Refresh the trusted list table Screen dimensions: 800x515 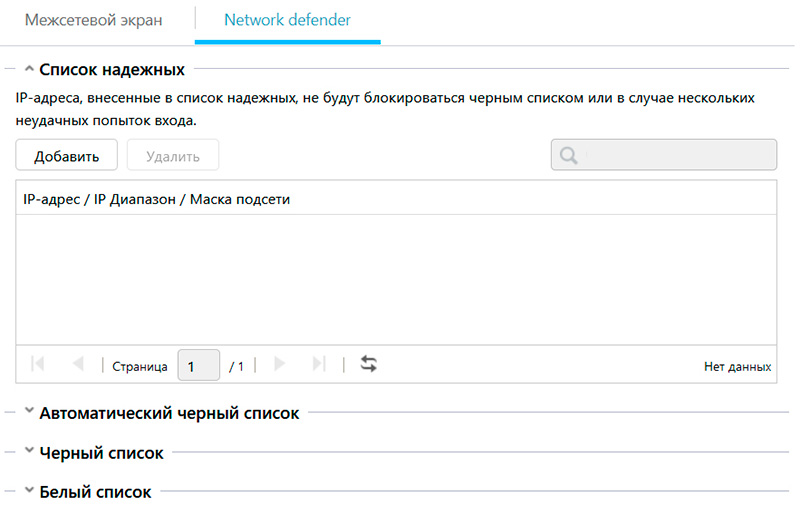coord(369,365)
